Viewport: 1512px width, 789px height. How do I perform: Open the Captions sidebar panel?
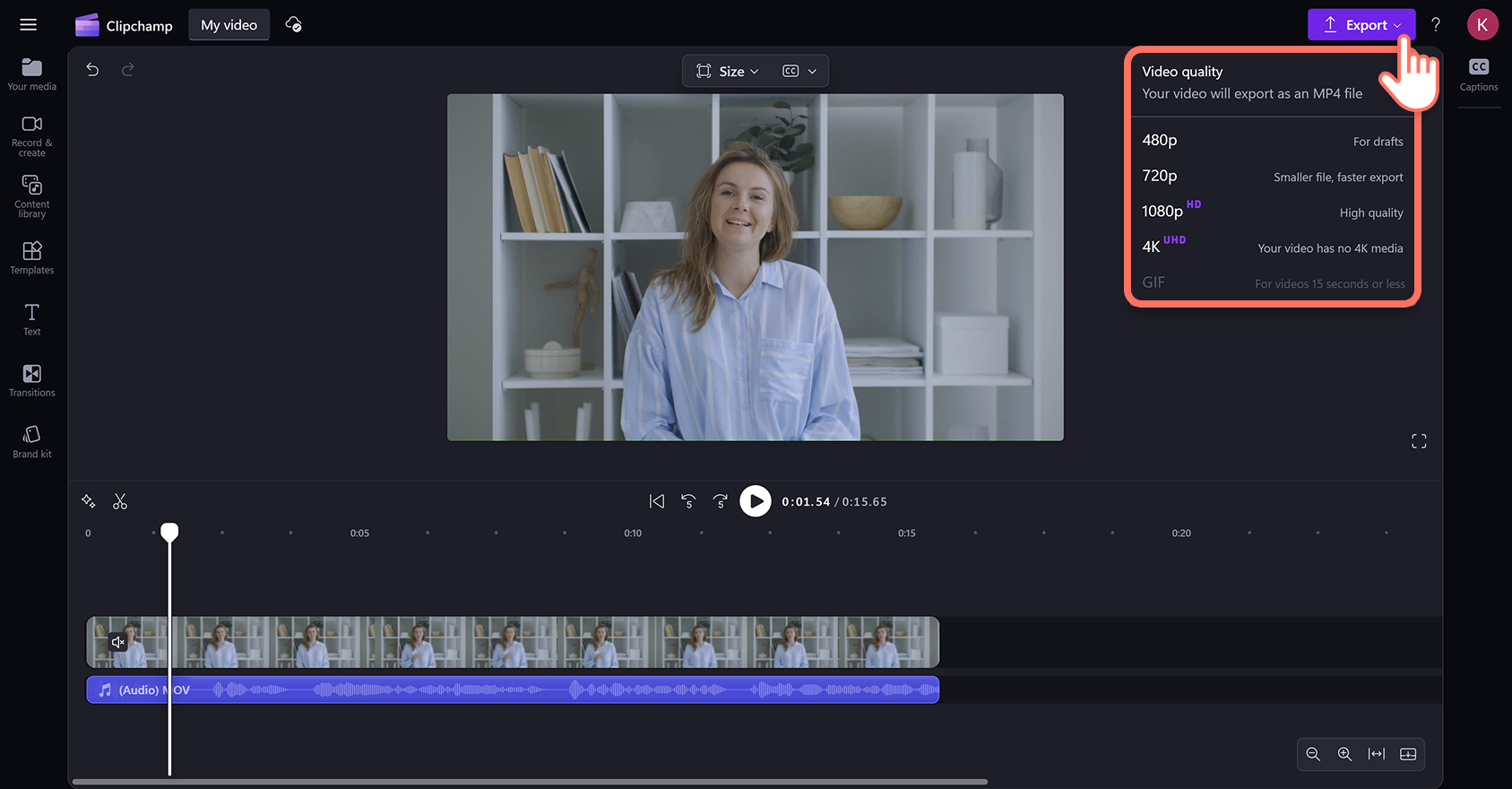[1479, 75]
